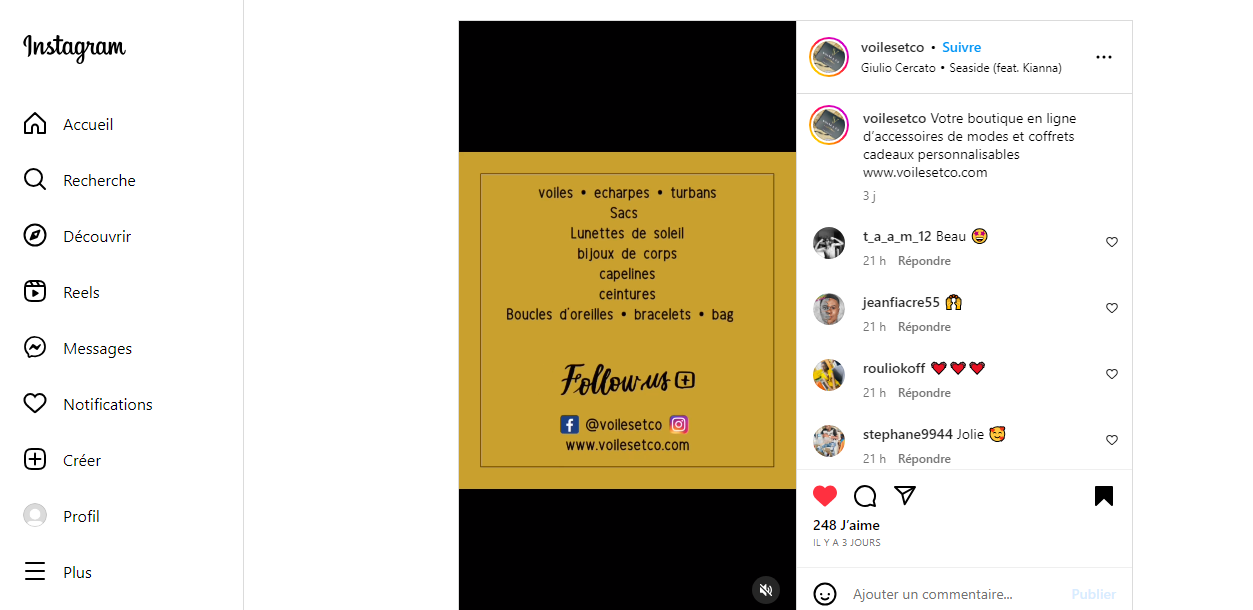
Task: Like rouliokoff's hearts comment
Action: pyautogui.click(x=1112, y=374)
